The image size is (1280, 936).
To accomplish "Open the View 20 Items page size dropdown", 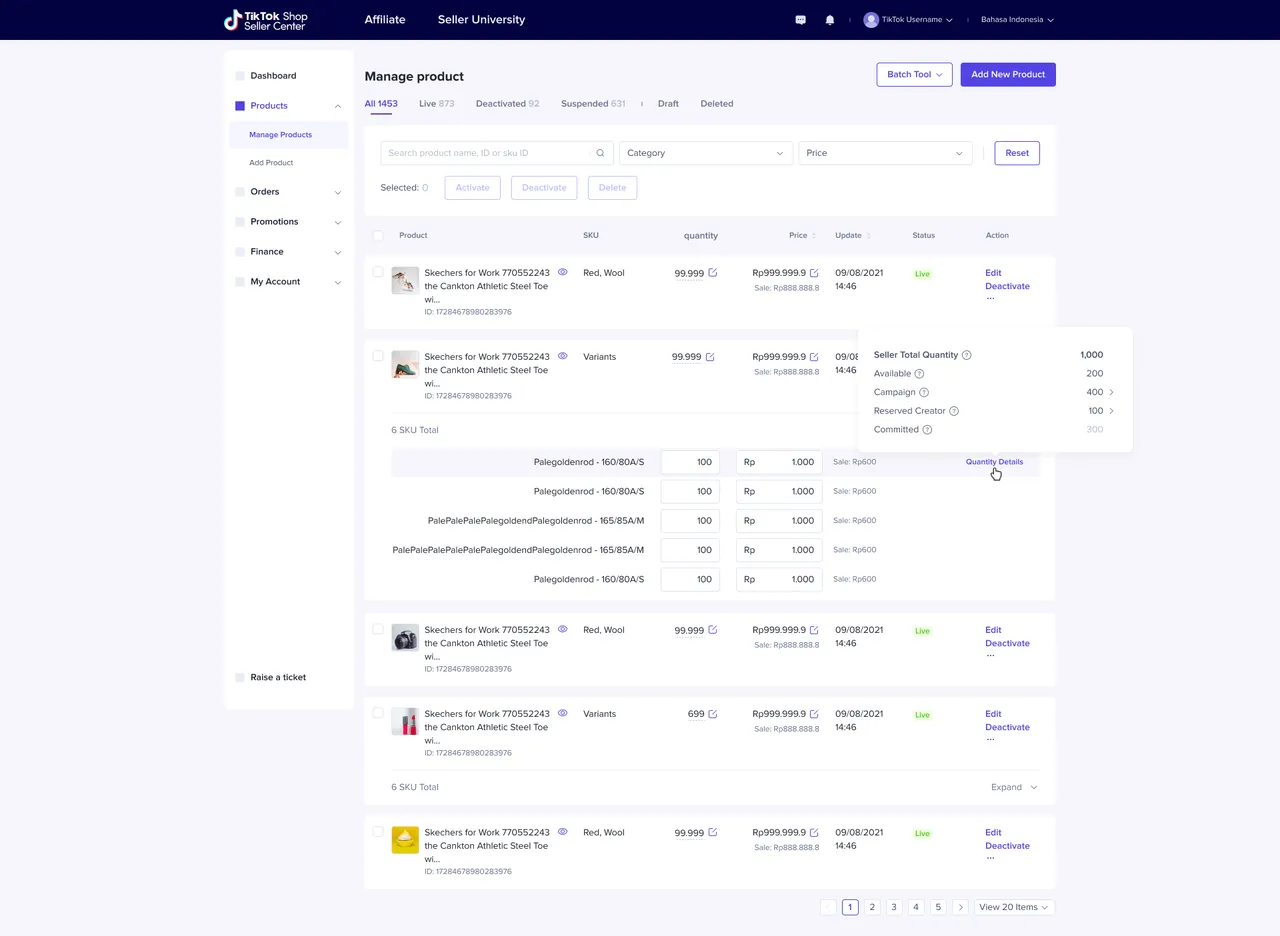I will coord(1014,907).
